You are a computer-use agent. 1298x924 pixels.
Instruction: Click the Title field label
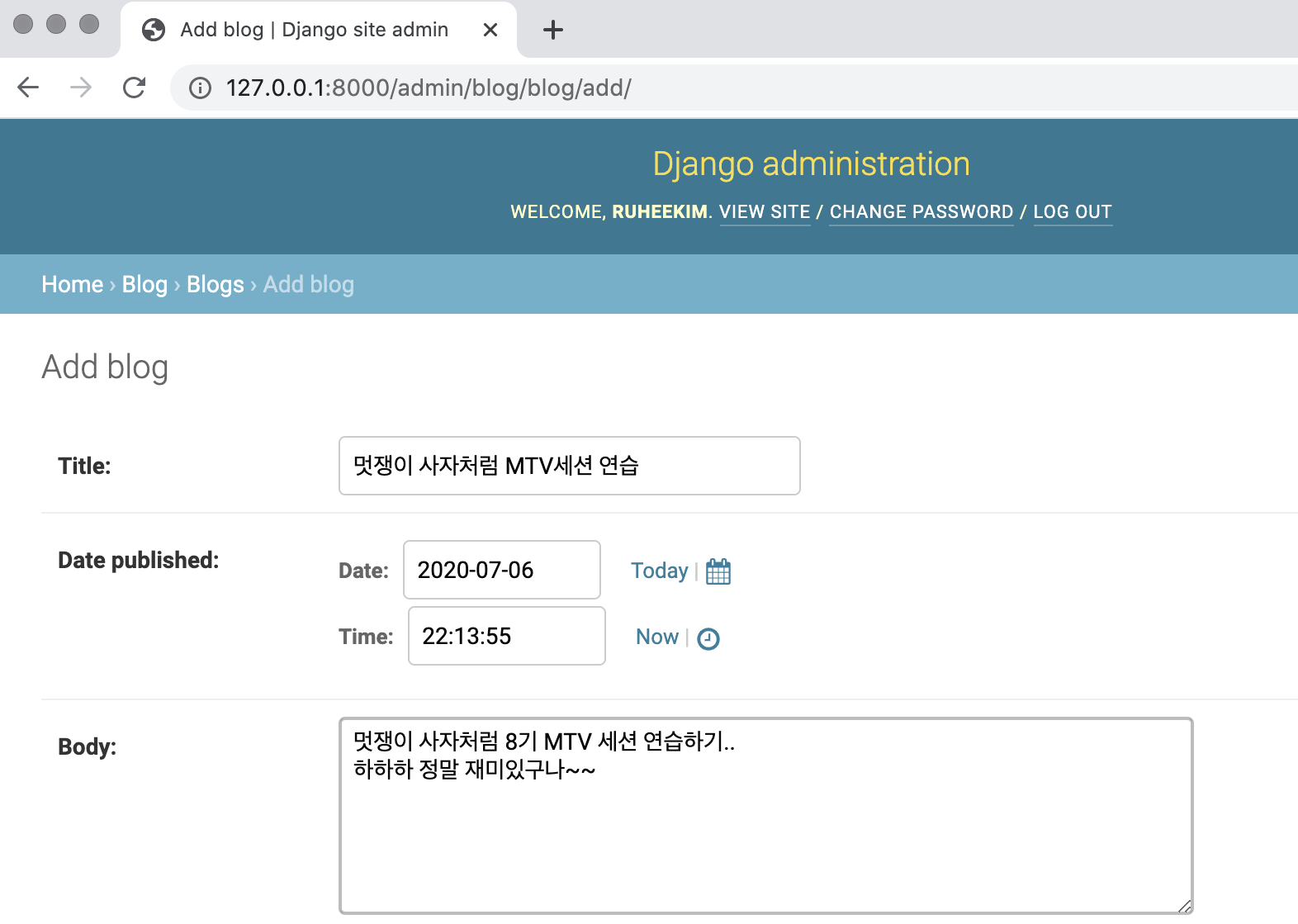84,466
